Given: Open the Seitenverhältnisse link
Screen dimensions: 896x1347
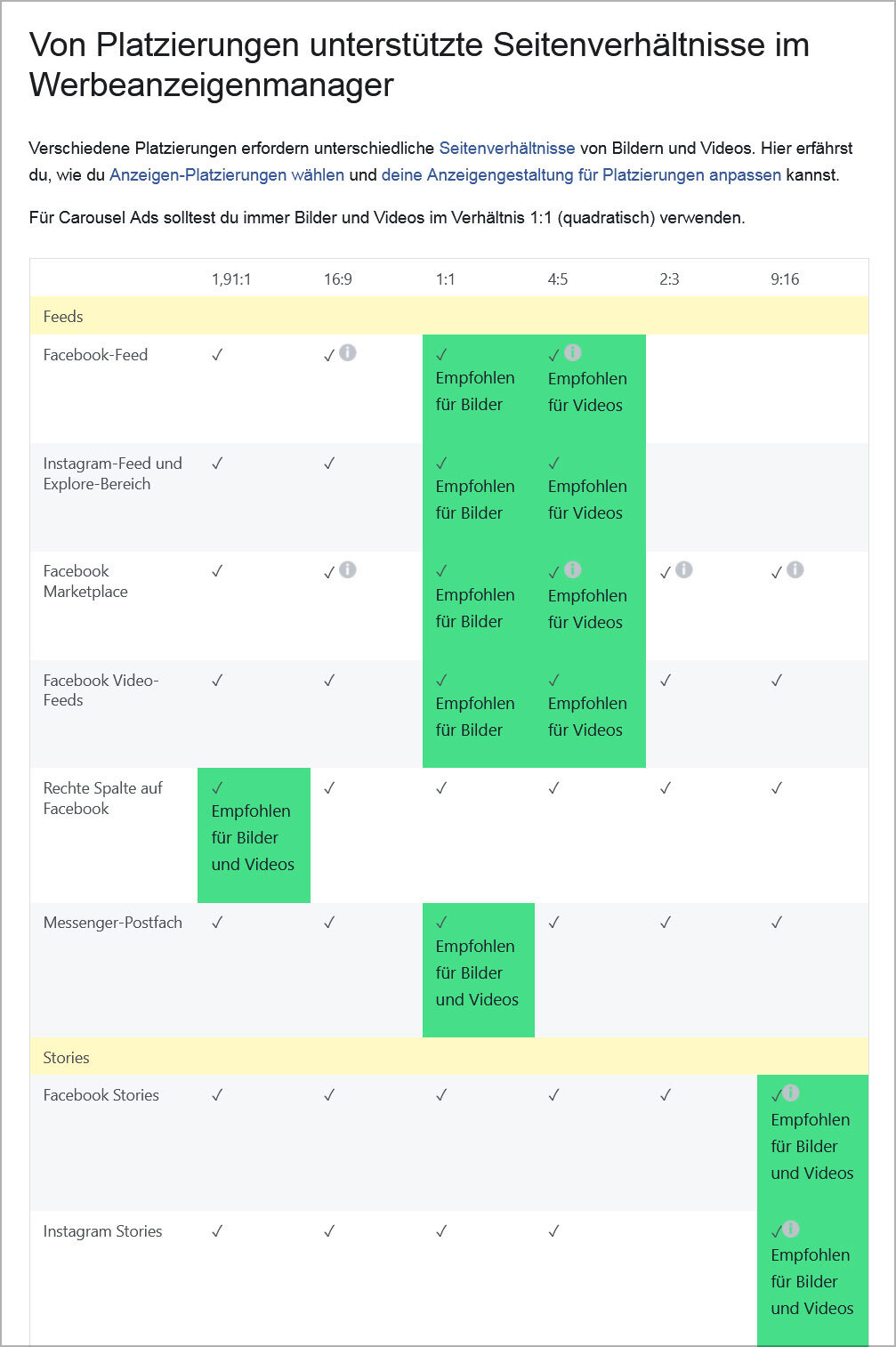Looking at the screenshot, I should [x=507, y=149].
